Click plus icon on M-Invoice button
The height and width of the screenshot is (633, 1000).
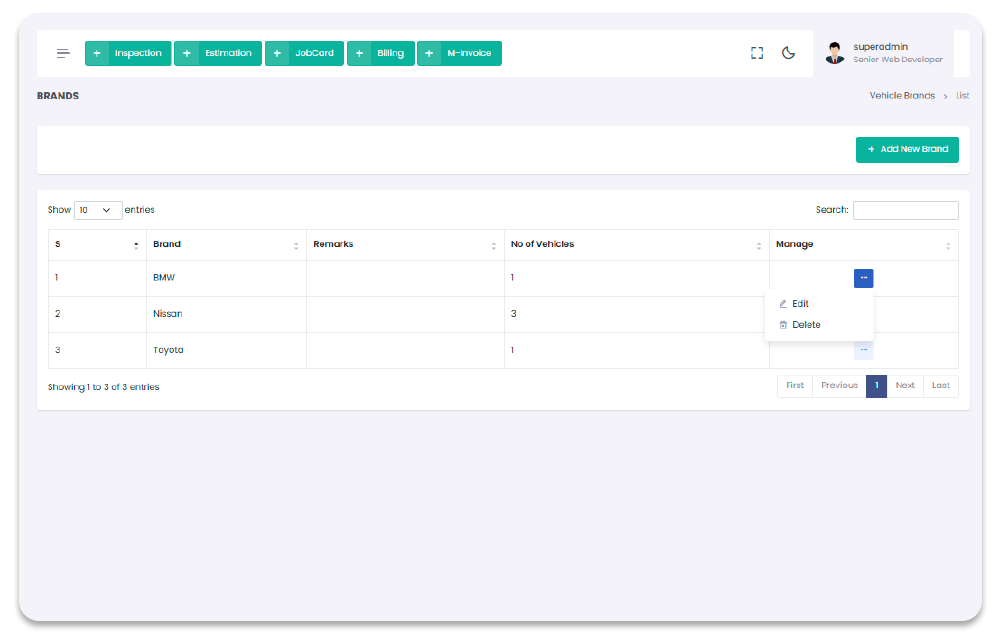pyautogui.click(x=429, y=54)
